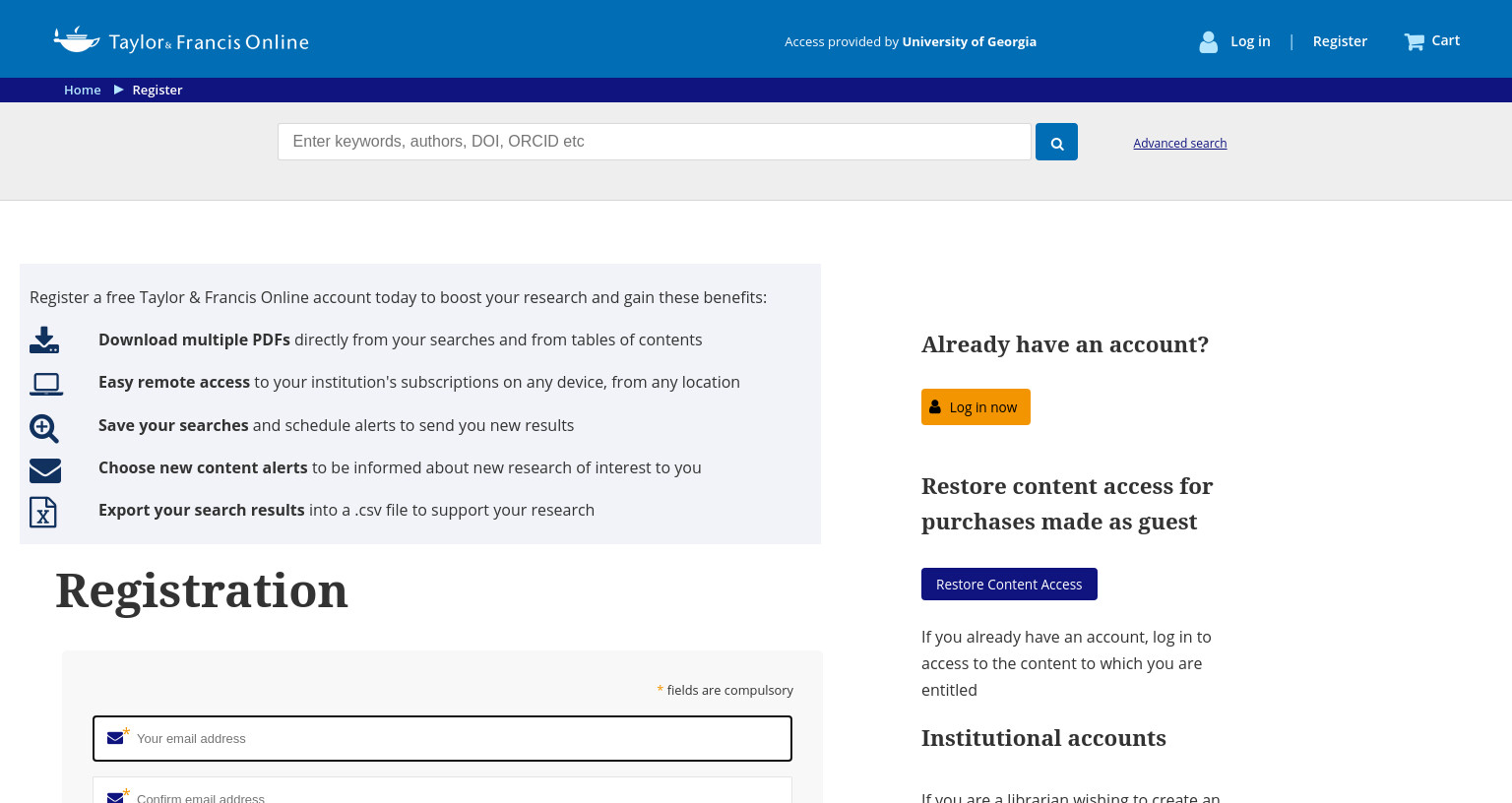Click Restore content access for purchases heading

(1067, 504)
